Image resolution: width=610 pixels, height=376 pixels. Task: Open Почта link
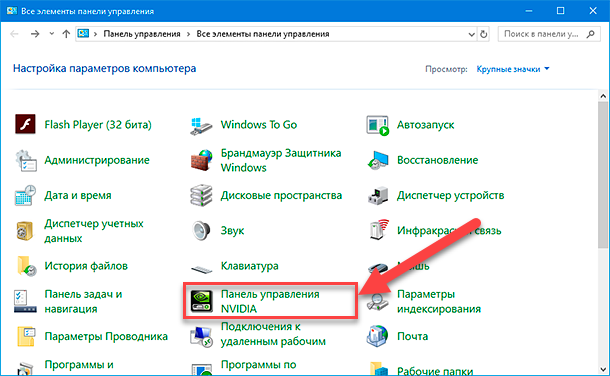[412, 336]
